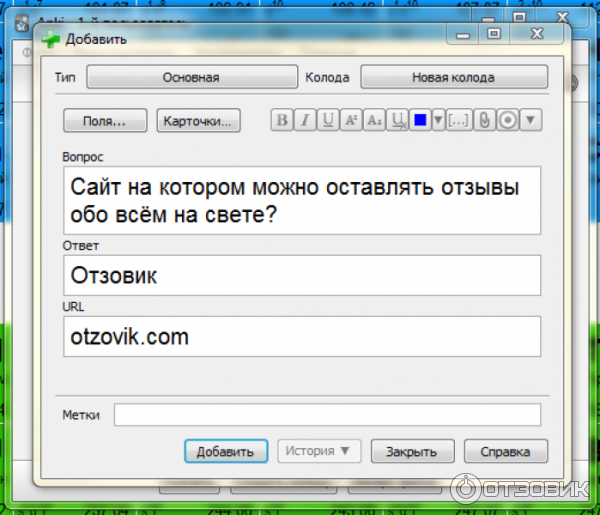The image size is (600, 515).
Task: Open the text color picker dropdown arrow
Action: (437, 120)
